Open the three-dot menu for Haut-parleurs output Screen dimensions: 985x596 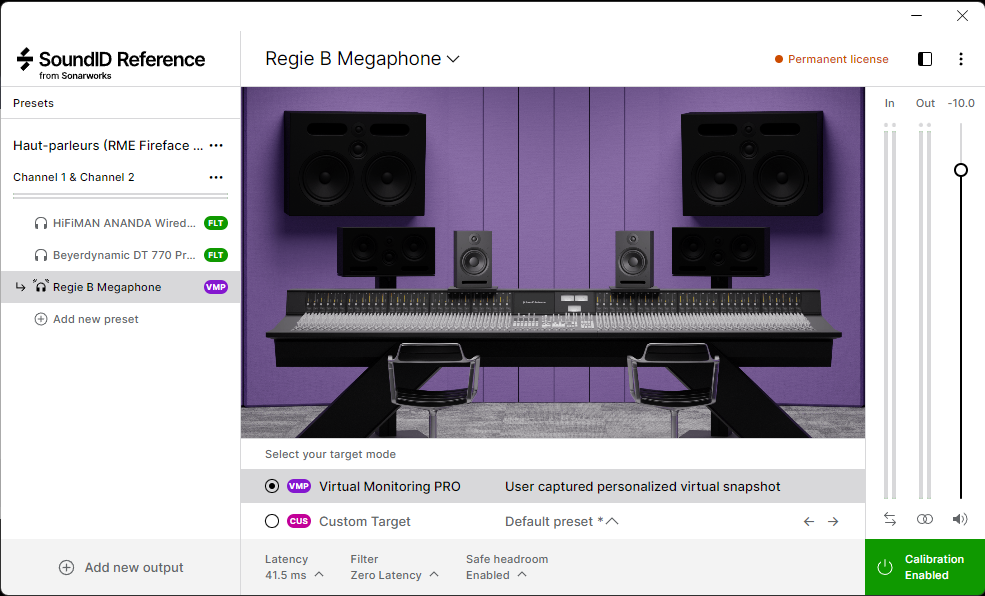(x=216, y=146)
